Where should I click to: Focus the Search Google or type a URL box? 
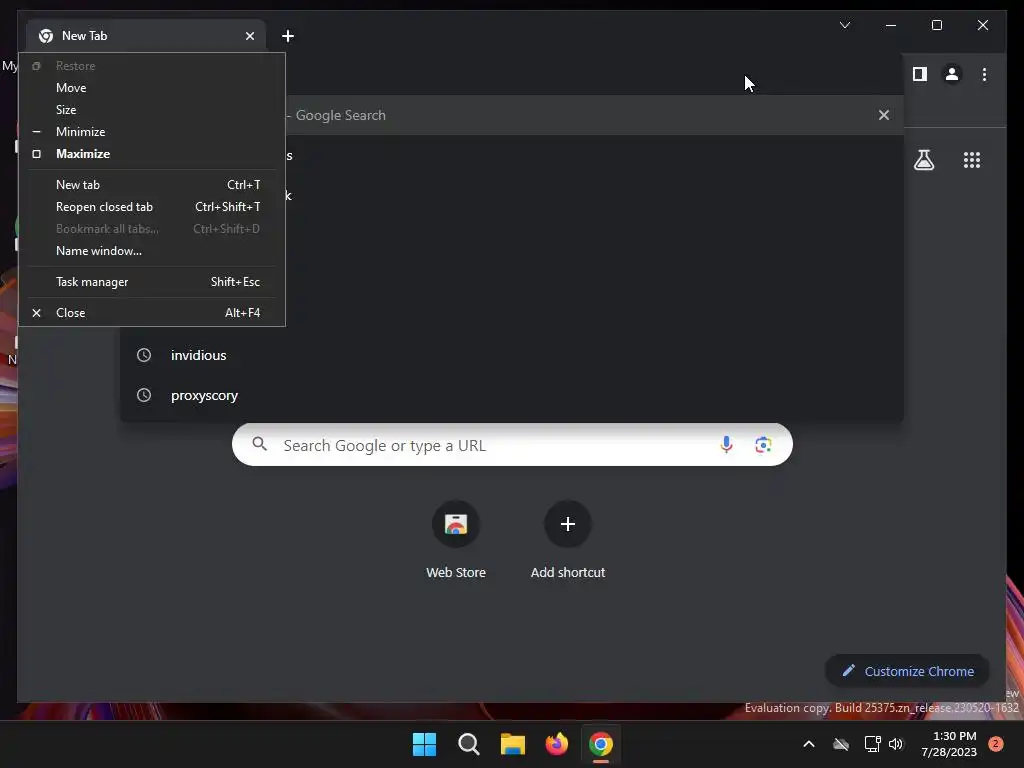click(x=512, y=445)
